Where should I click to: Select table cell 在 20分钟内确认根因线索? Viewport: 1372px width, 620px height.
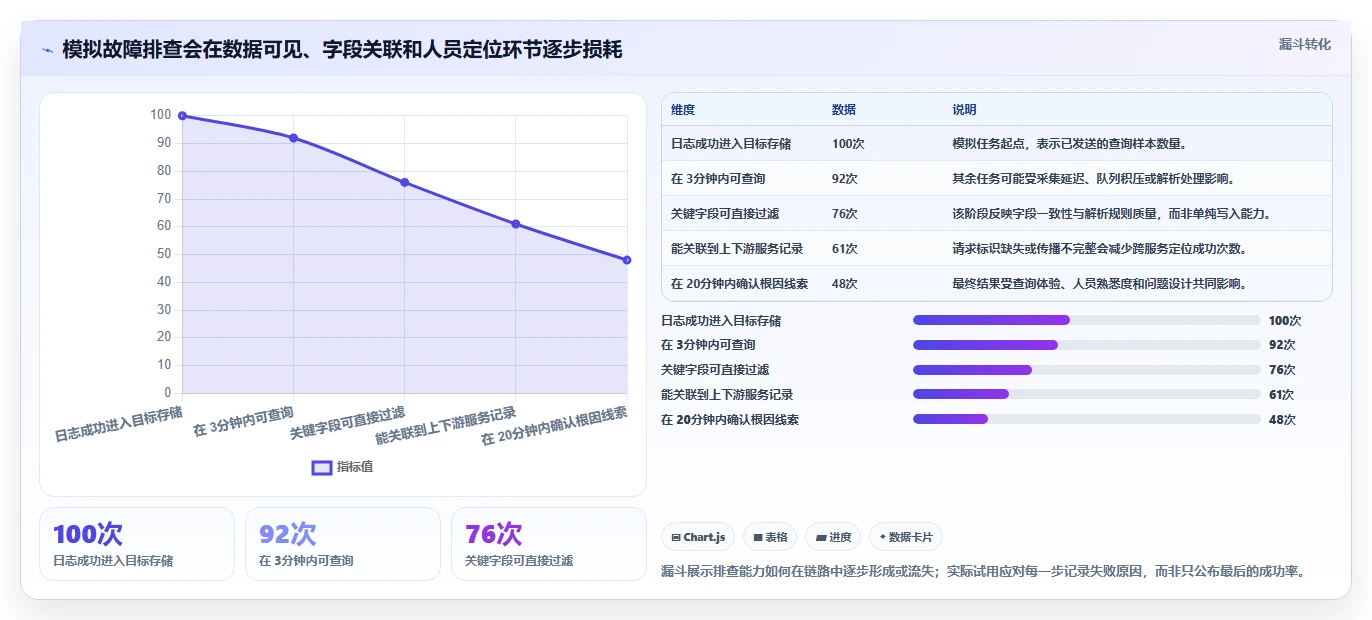point(740,284)
